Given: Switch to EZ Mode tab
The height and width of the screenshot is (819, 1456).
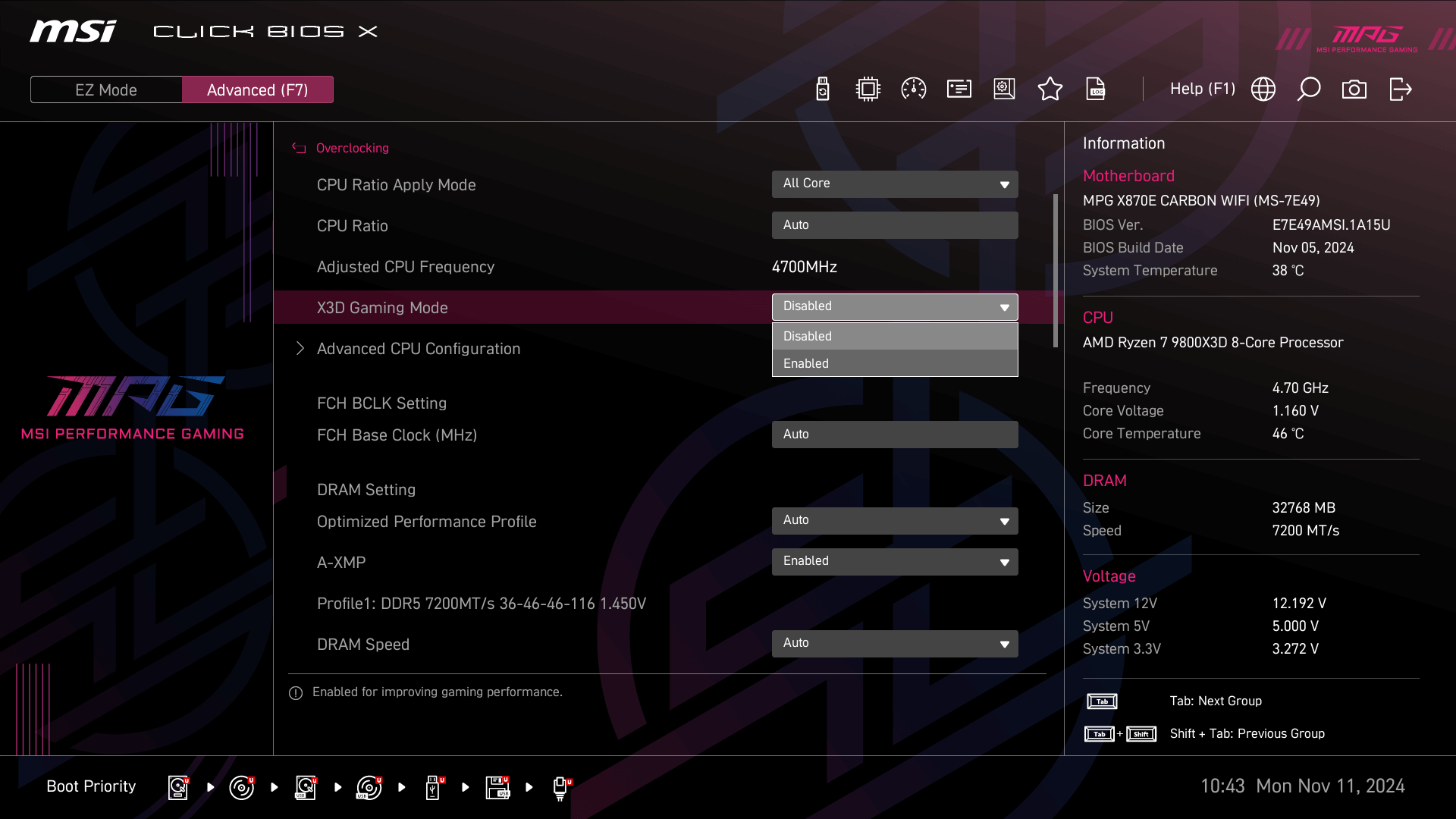Looking at the screenshot, I should point(106,89).
